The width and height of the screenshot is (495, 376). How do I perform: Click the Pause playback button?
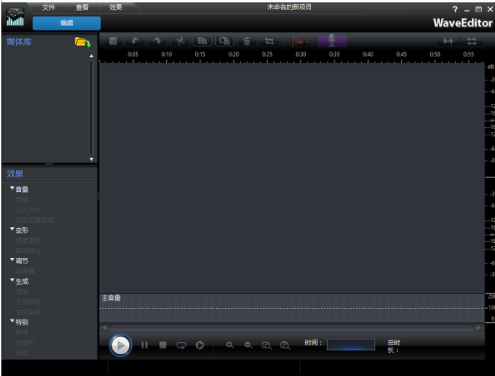[x=144, y=345]
